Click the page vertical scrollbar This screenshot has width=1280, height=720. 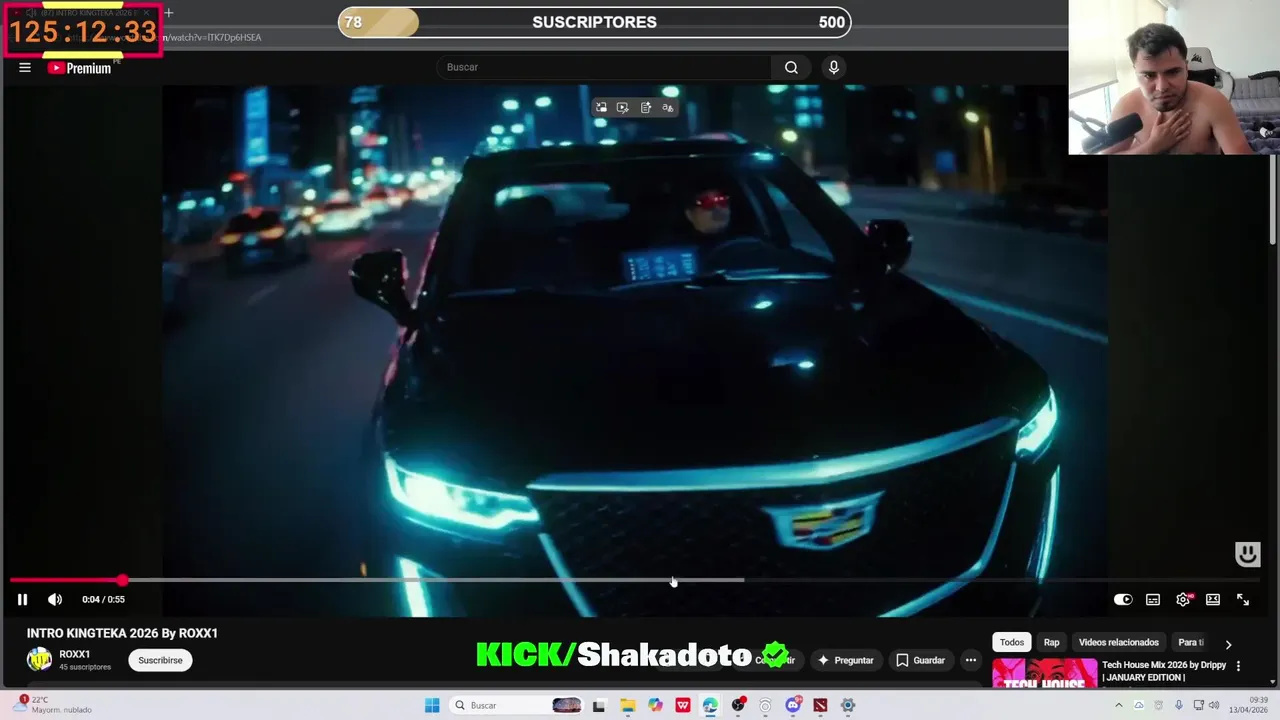pyautogui.click(x=1273, y=200)
